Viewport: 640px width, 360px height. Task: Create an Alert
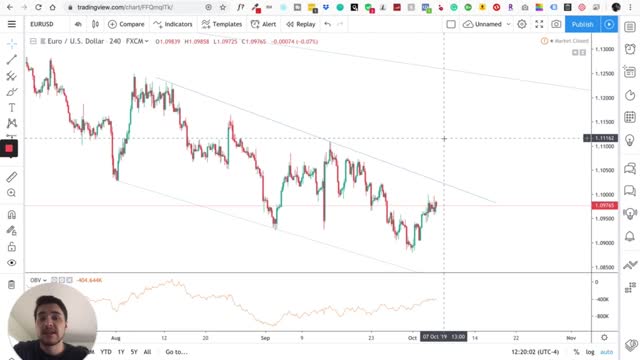point(263,24)
